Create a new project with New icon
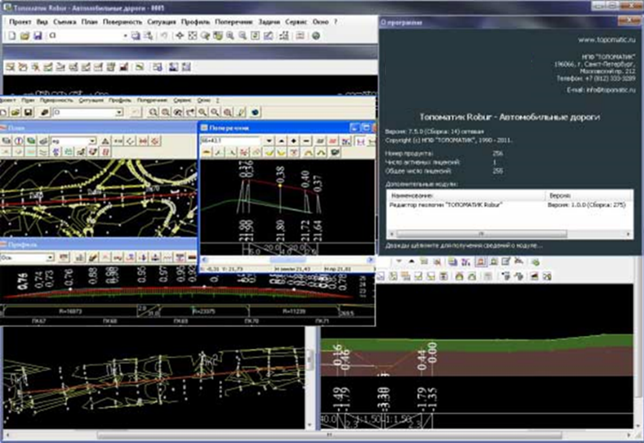The height and width of the screenshot is (443, 644). [12, 36]
